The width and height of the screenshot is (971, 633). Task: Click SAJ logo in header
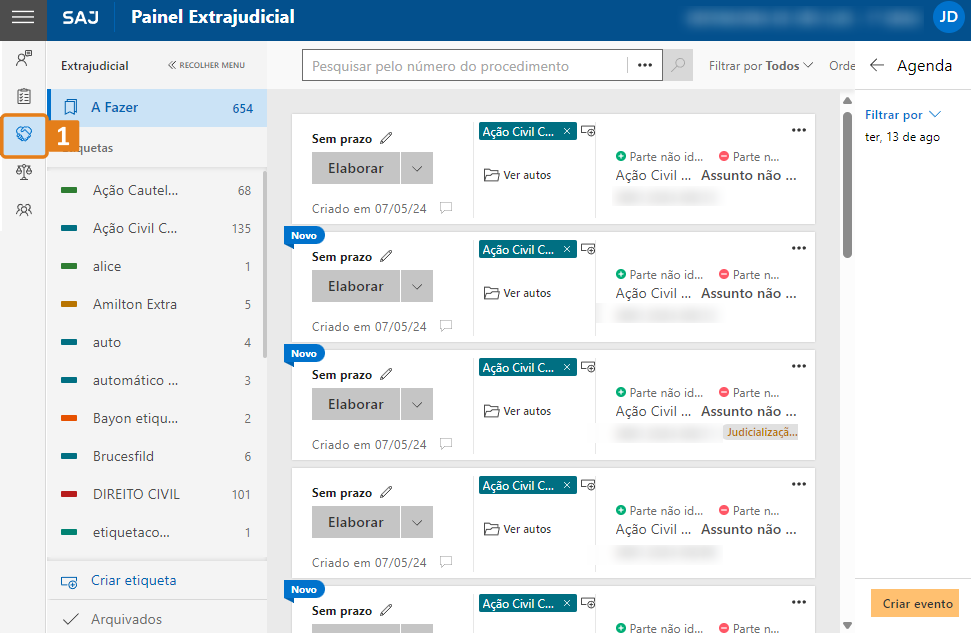point(81,17)
